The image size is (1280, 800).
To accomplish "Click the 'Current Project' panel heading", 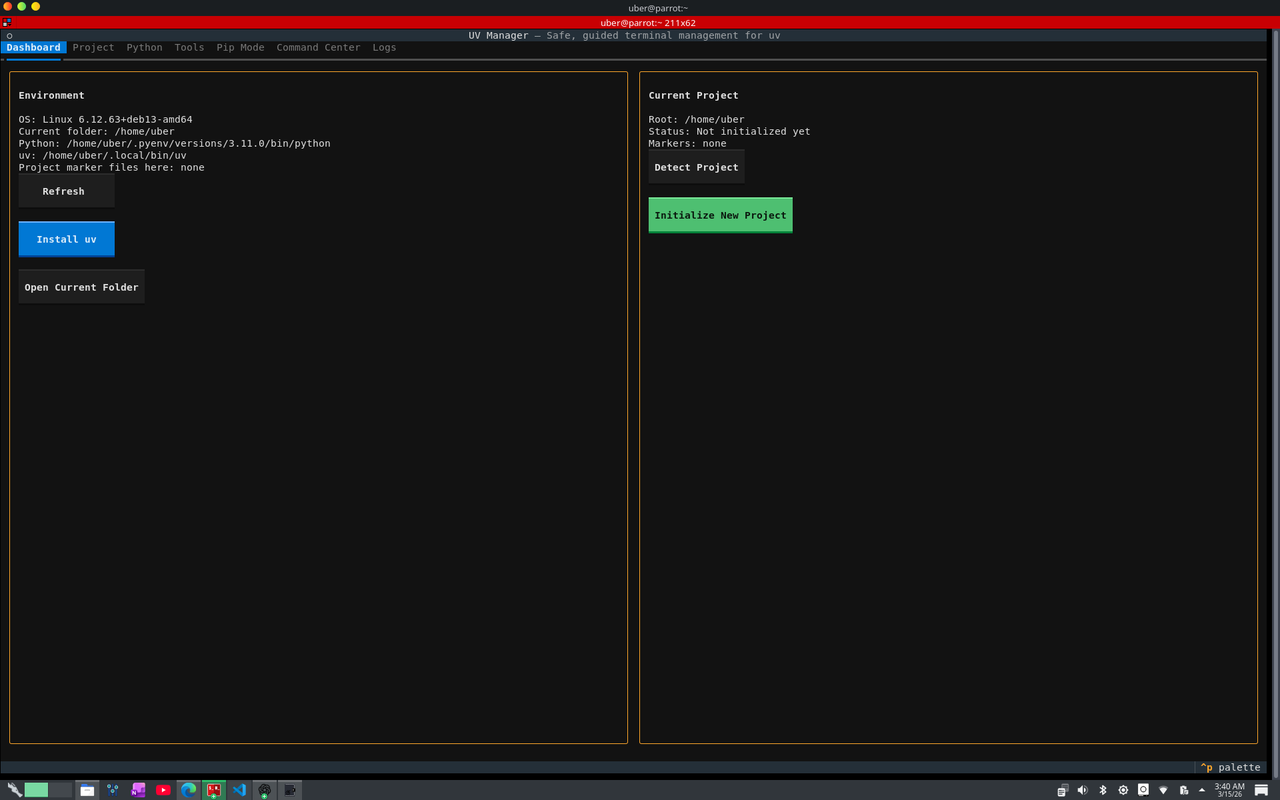I will pos(693,95).
